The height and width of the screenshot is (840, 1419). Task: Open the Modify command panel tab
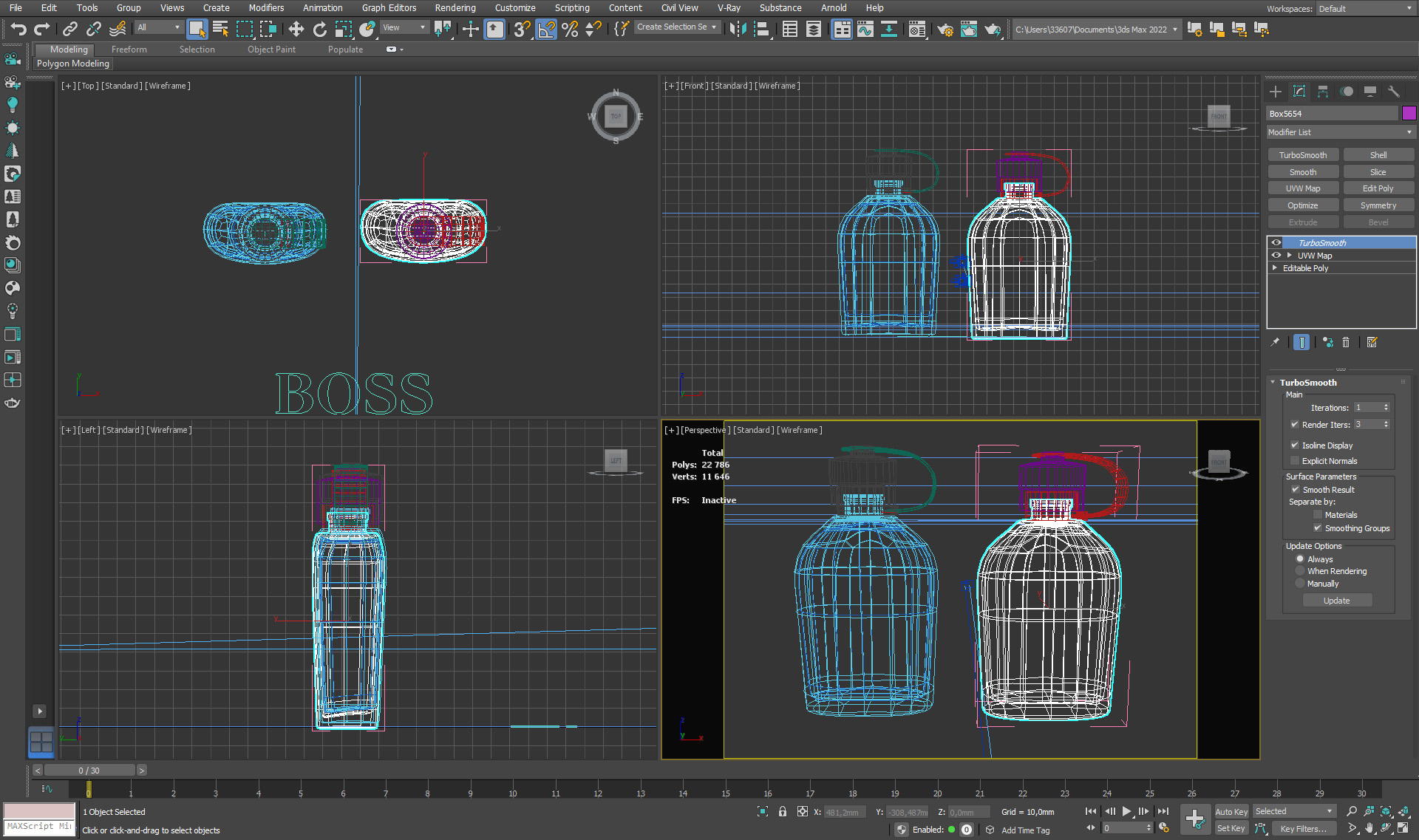click(1299, 92)
